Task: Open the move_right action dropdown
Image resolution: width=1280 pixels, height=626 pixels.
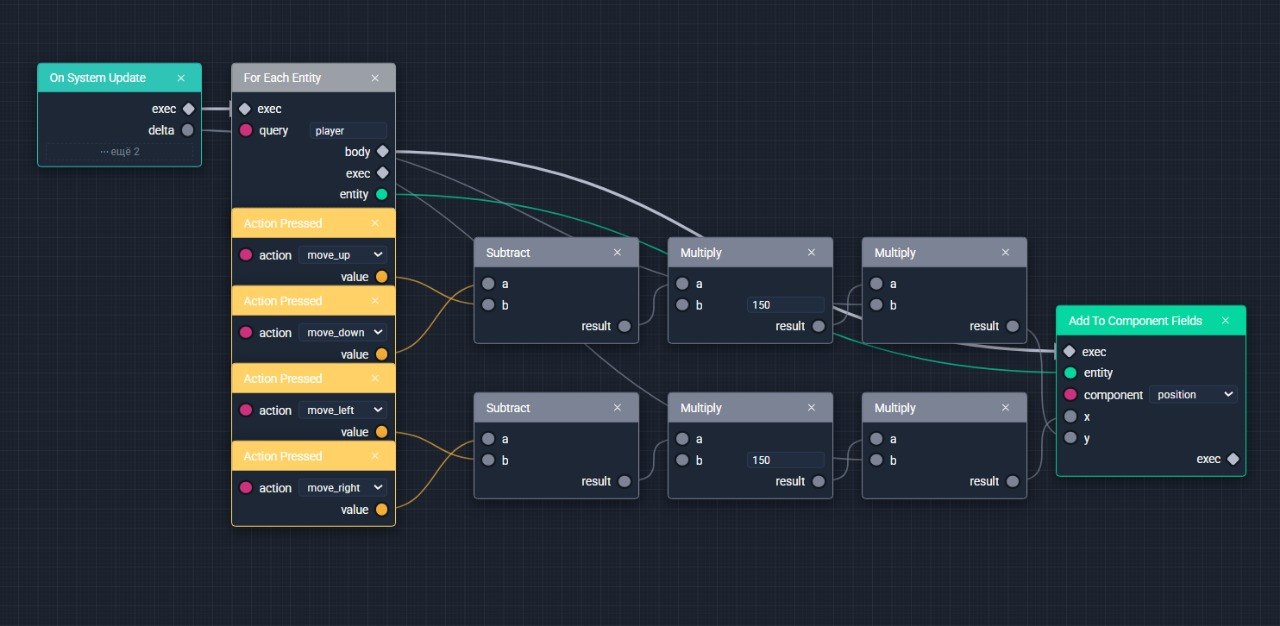Action: 342,488
